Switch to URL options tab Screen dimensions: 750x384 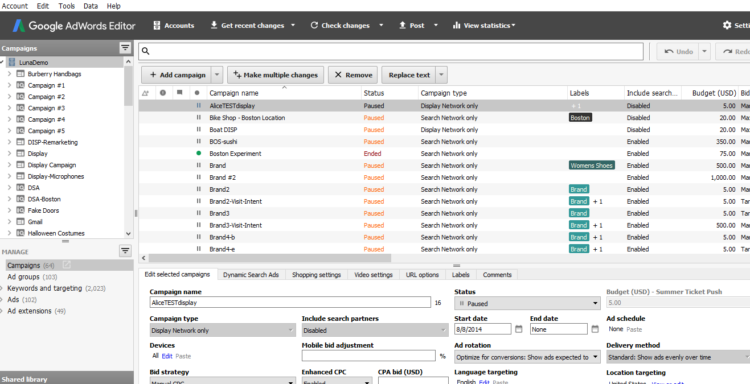coord(422,274)
